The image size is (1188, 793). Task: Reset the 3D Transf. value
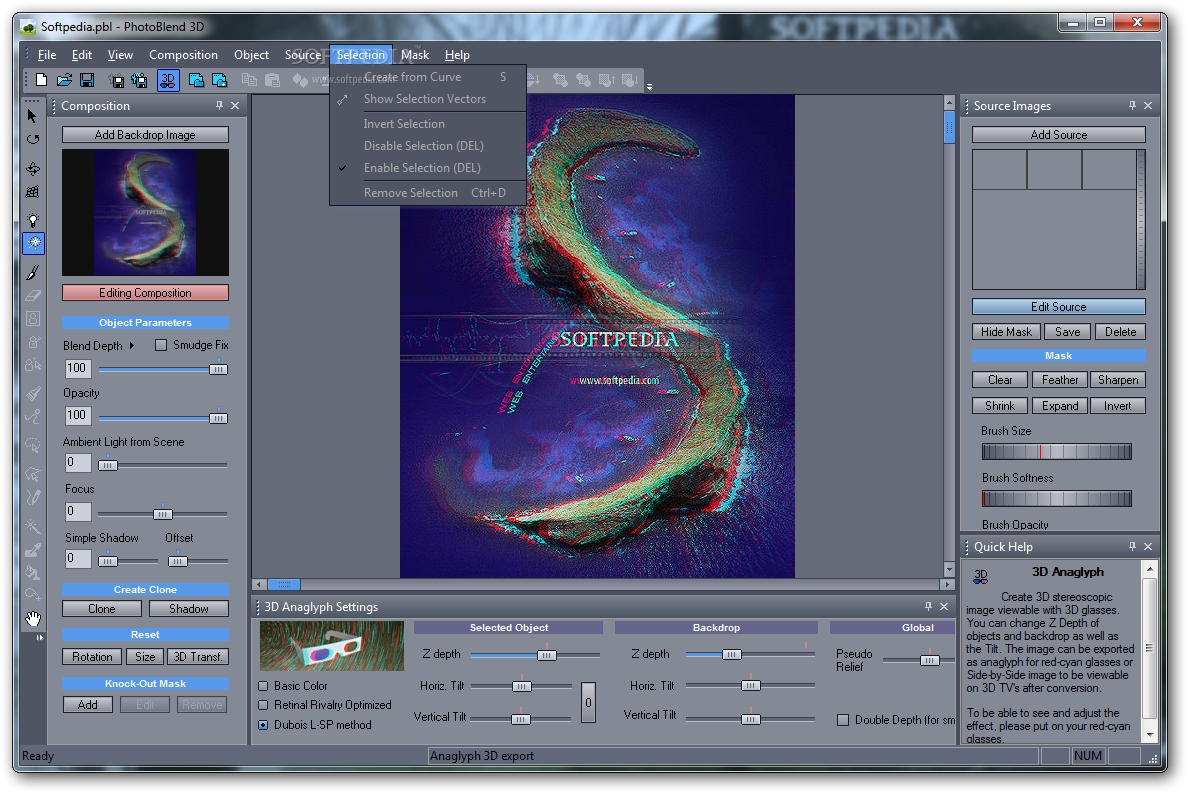pos(197,657)
